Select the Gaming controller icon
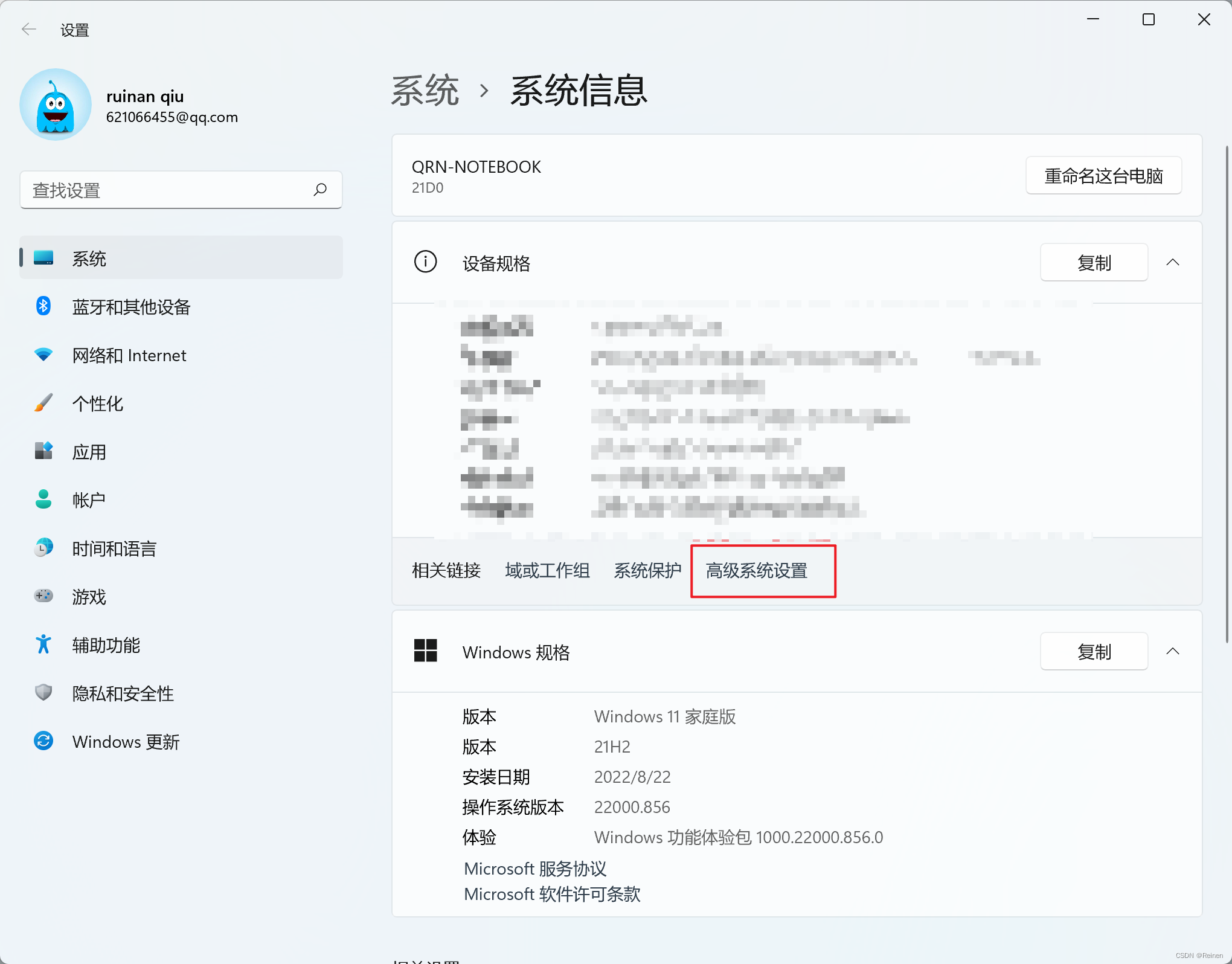The image size is (1232, 964). coord(43,596)
